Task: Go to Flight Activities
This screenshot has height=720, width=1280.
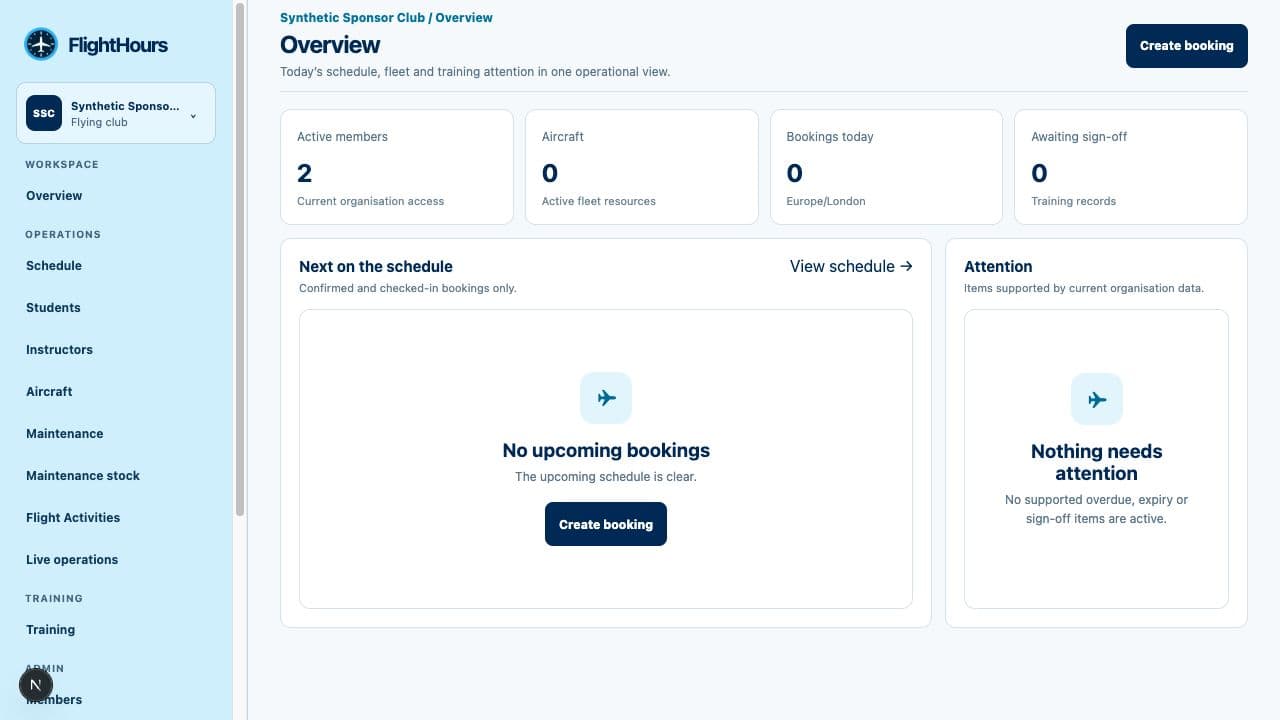Action: (x=73, y=518)
